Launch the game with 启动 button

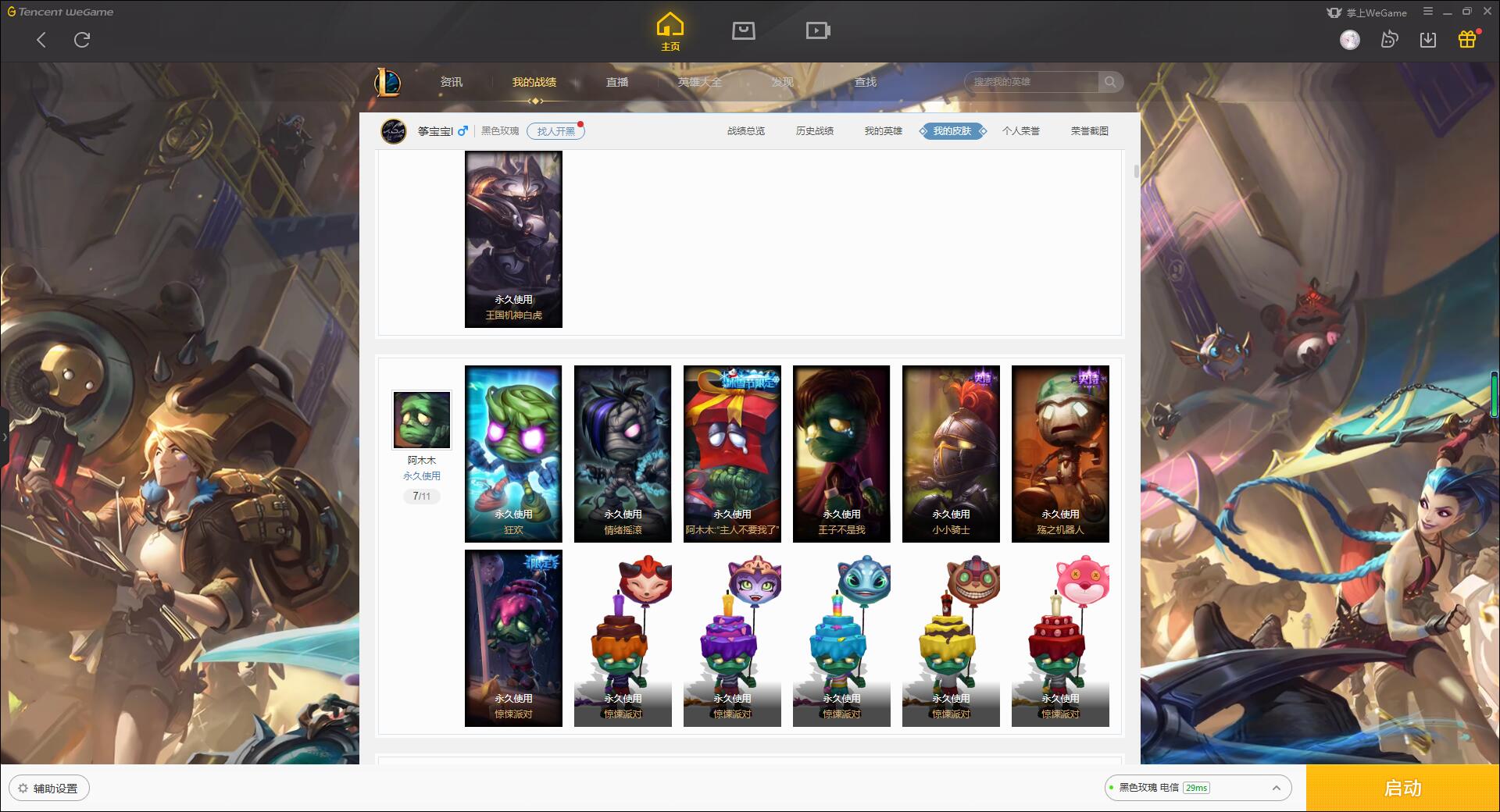(1403, 788)
